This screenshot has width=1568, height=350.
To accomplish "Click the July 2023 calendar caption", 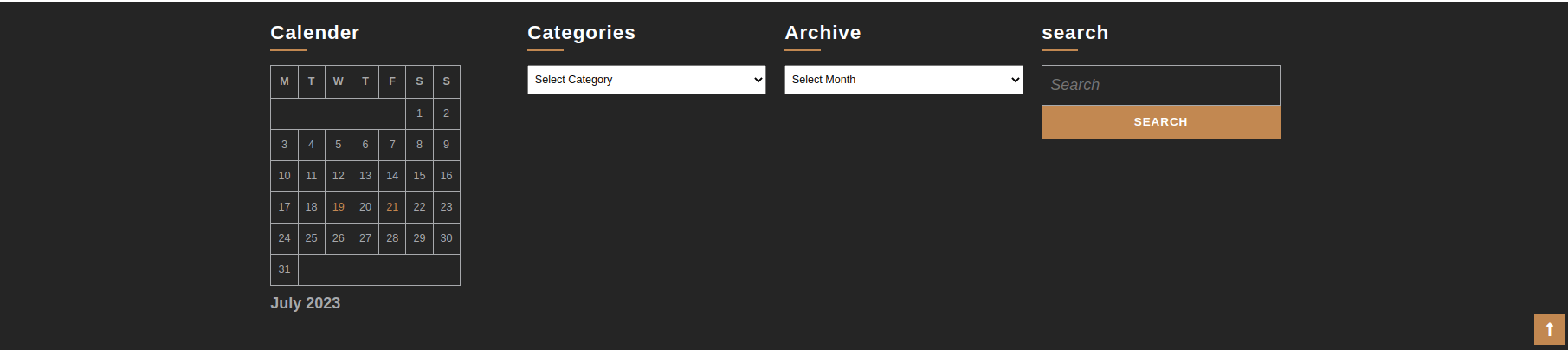I will (305, 303).
